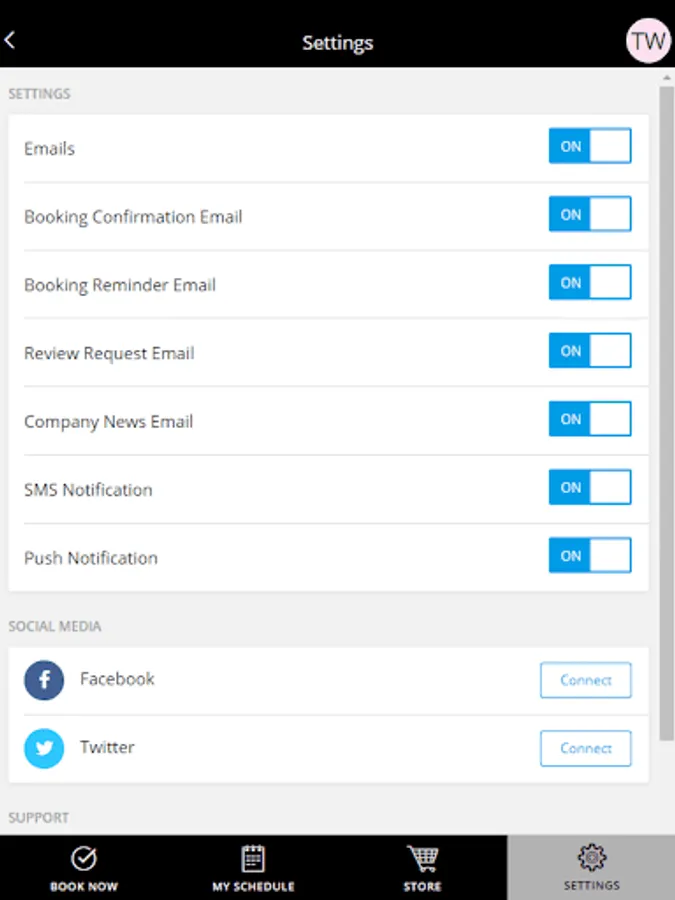Click the Facebook logo icon

[x=44, y=680]
